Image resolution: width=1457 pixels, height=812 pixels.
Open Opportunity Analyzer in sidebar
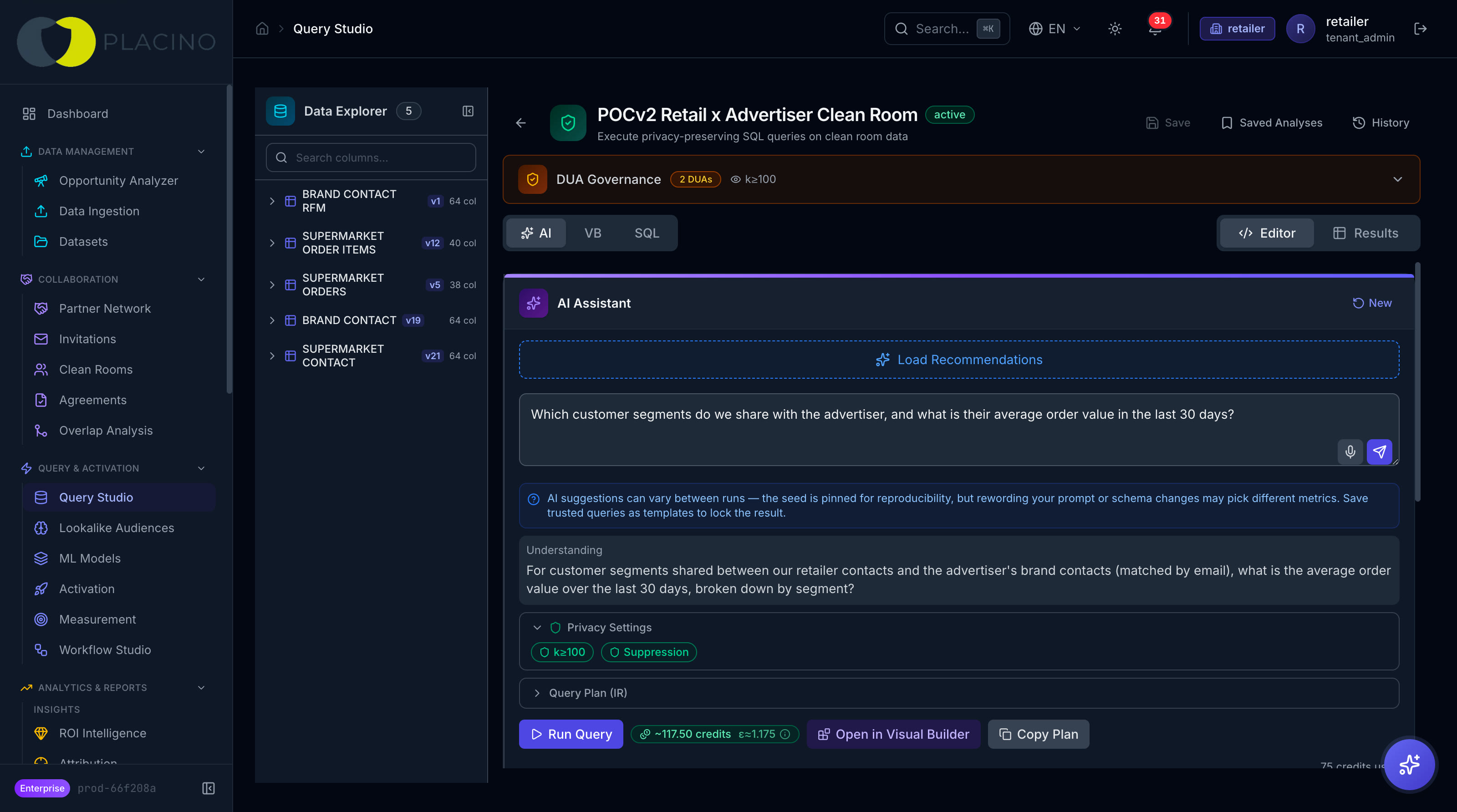118,180
